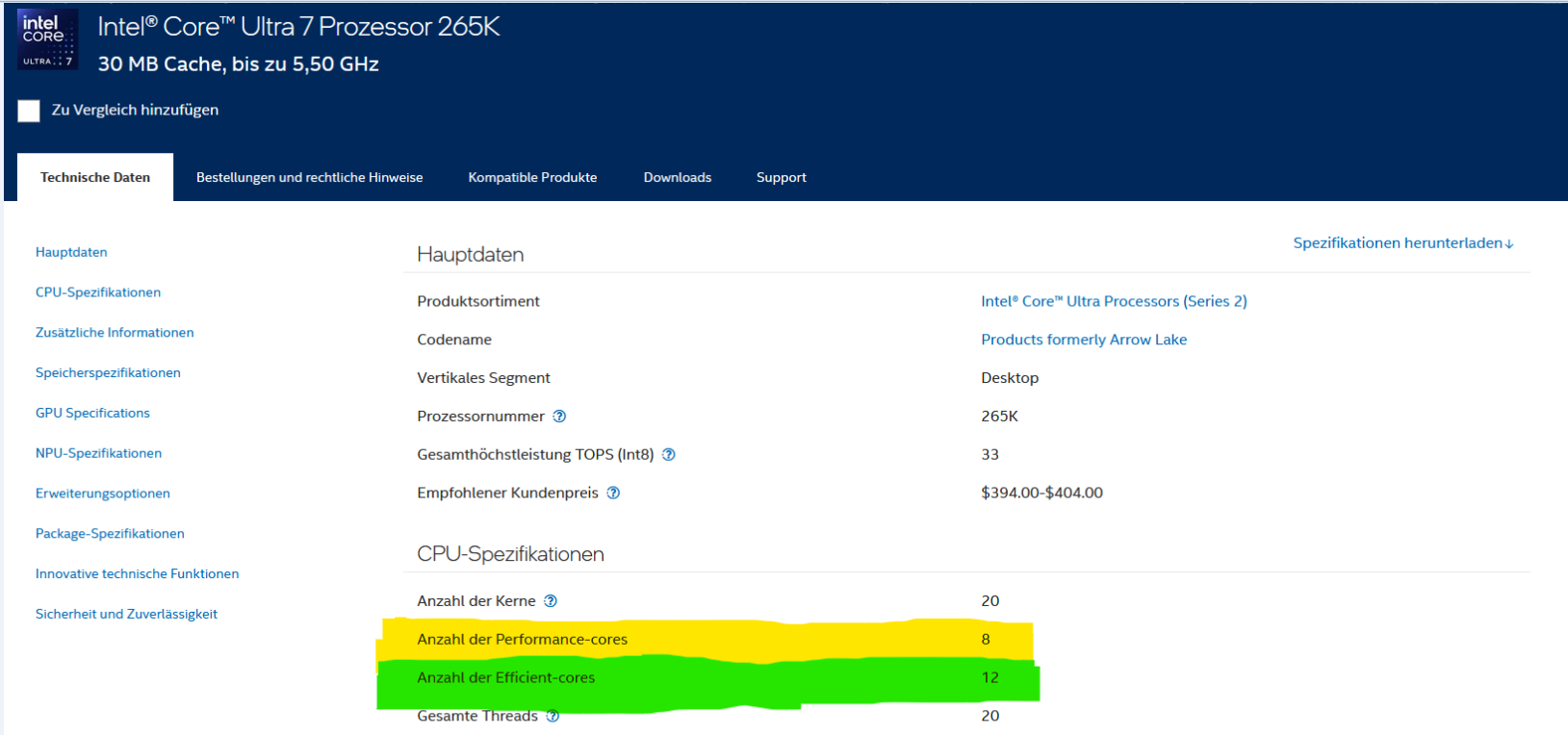The width and height of the screenshot is (1568, 735).
Task: Click the Empfohlener Kundenpreis label text
Action: coord(507,494)
